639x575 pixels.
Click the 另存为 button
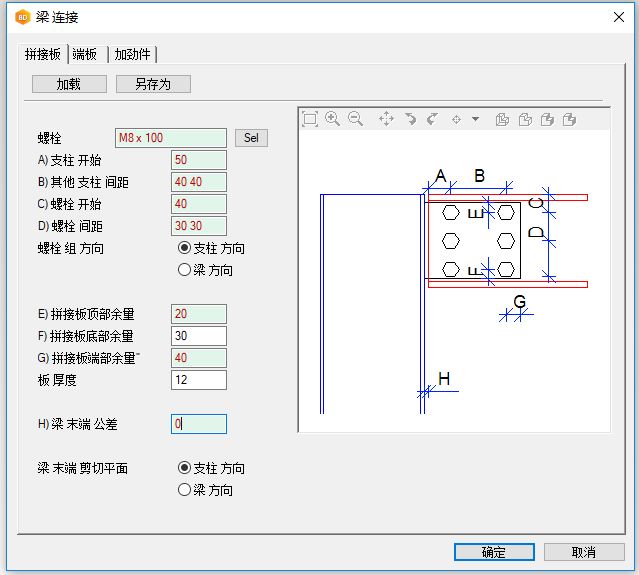point(153,84)
